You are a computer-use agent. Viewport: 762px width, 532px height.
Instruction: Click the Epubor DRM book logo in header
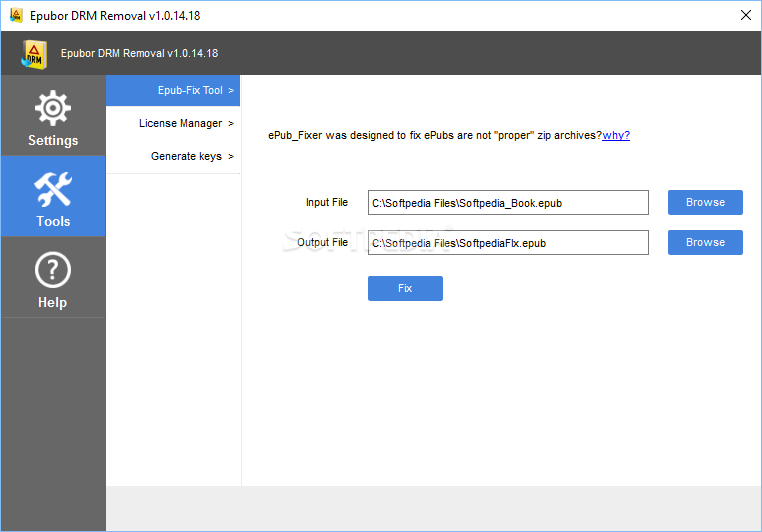click(x=34, y=54)
